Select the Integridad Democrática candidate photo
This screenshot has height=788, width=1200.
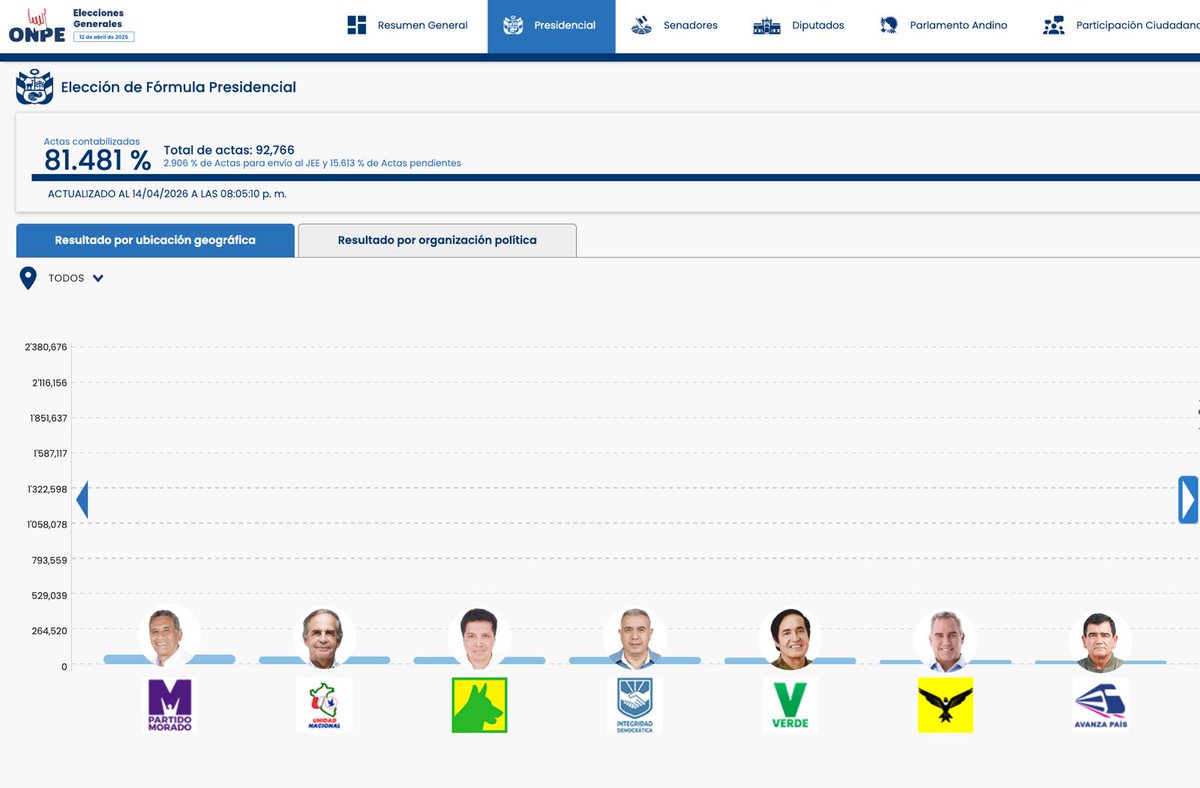click(634, 638)
